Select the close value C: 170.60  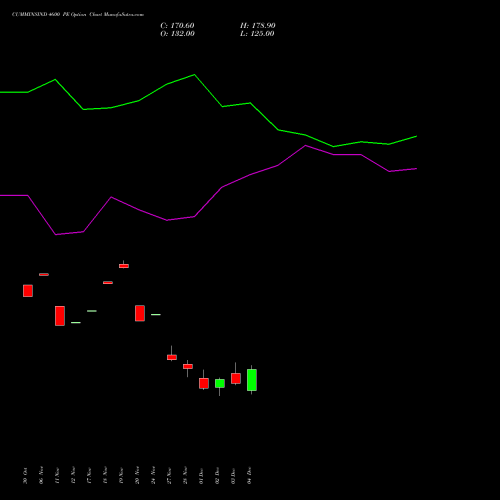[177, 26]
